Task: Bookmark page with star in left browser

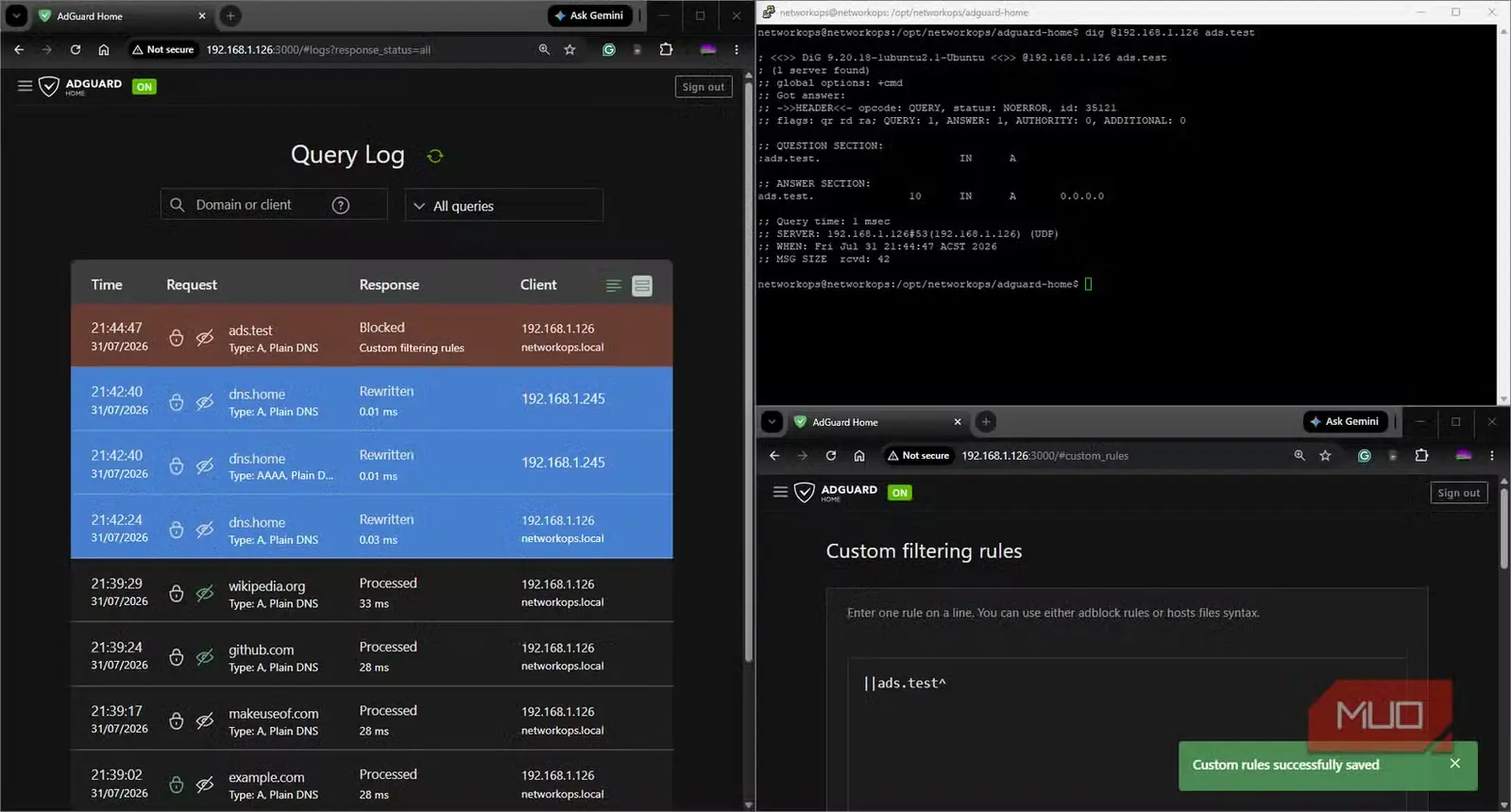Action: (x=569, y=49)
